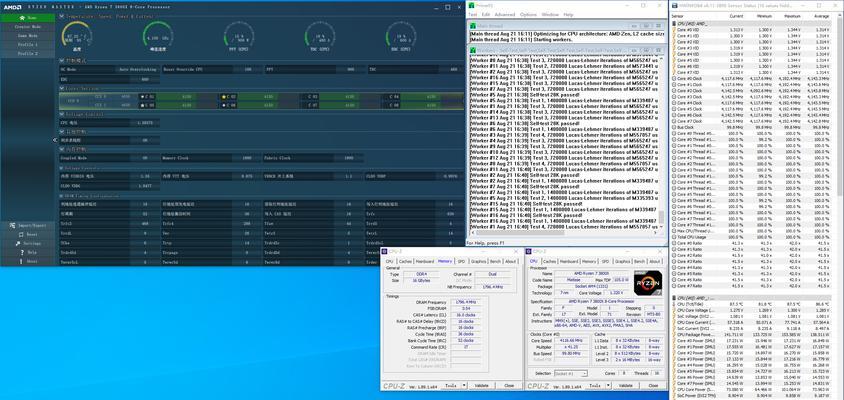The image size is (844, 400).
Task: Click the C 04 core speed bar
Action: pos(421,97)
